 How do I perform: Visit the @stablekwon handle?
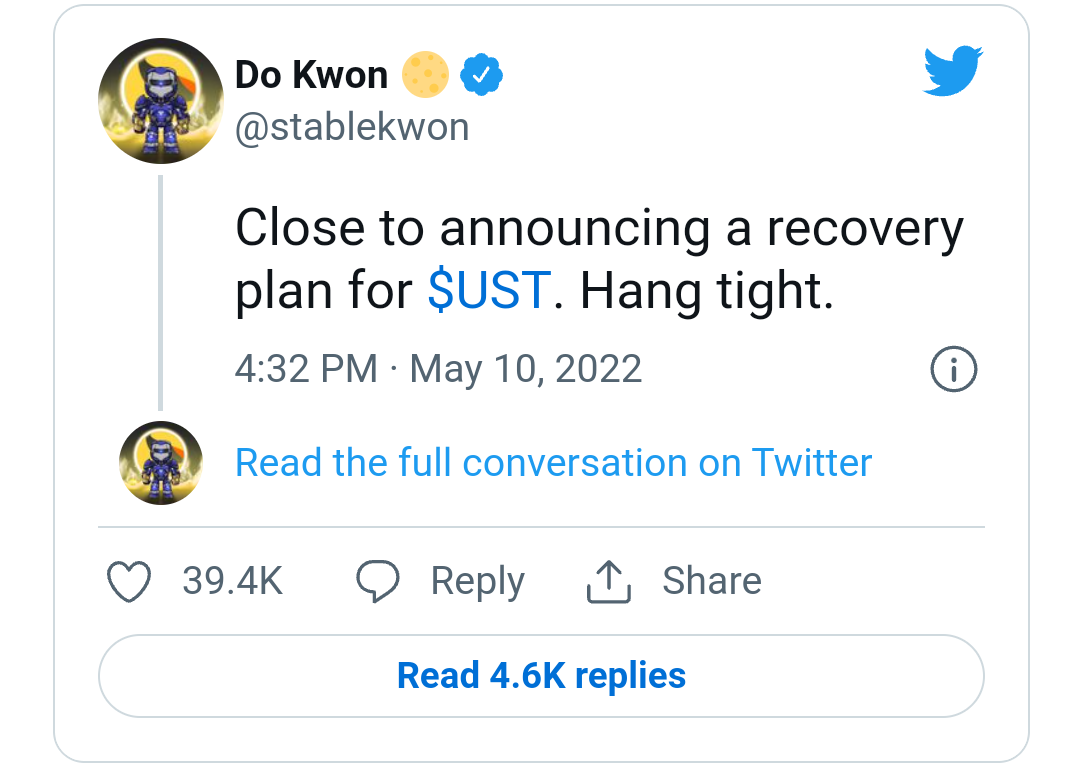click(x=352, y=127)
